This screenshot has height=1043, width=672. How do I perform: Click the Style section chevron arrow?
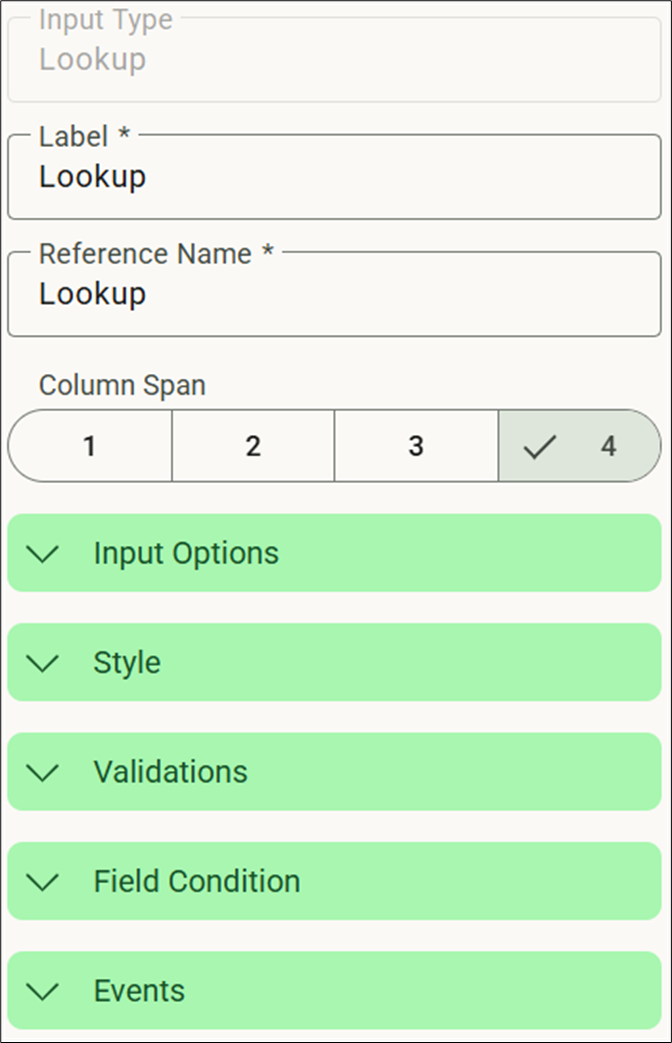tap(43, 662)
